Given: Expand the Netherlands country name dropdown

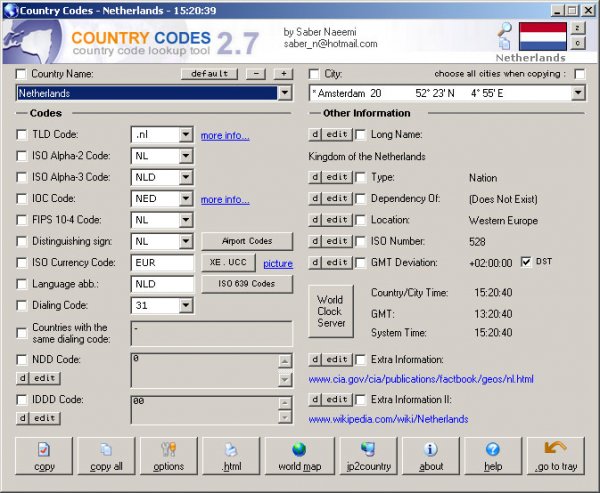Looking at the screenshot, I should coord(284,93).
